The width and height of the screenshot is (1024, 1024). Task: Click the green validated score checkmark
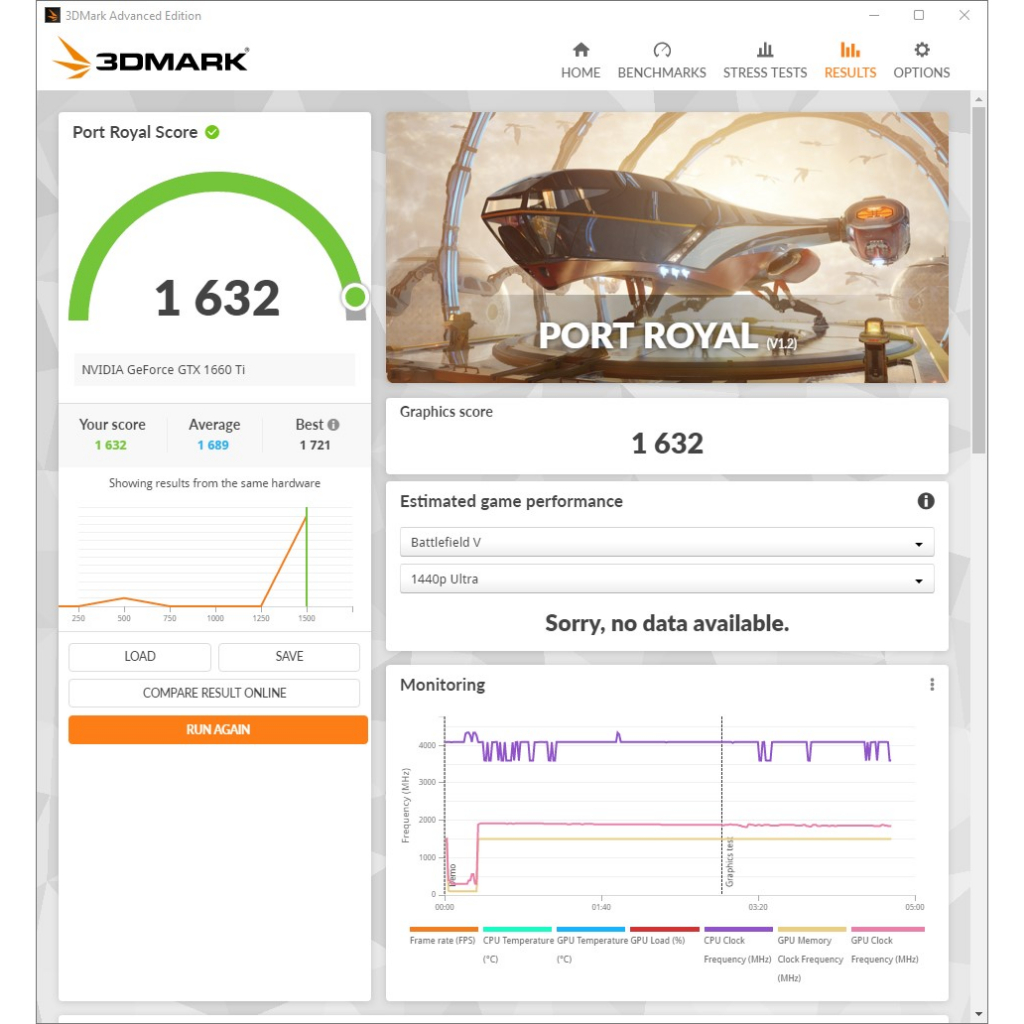coord(212,133)
